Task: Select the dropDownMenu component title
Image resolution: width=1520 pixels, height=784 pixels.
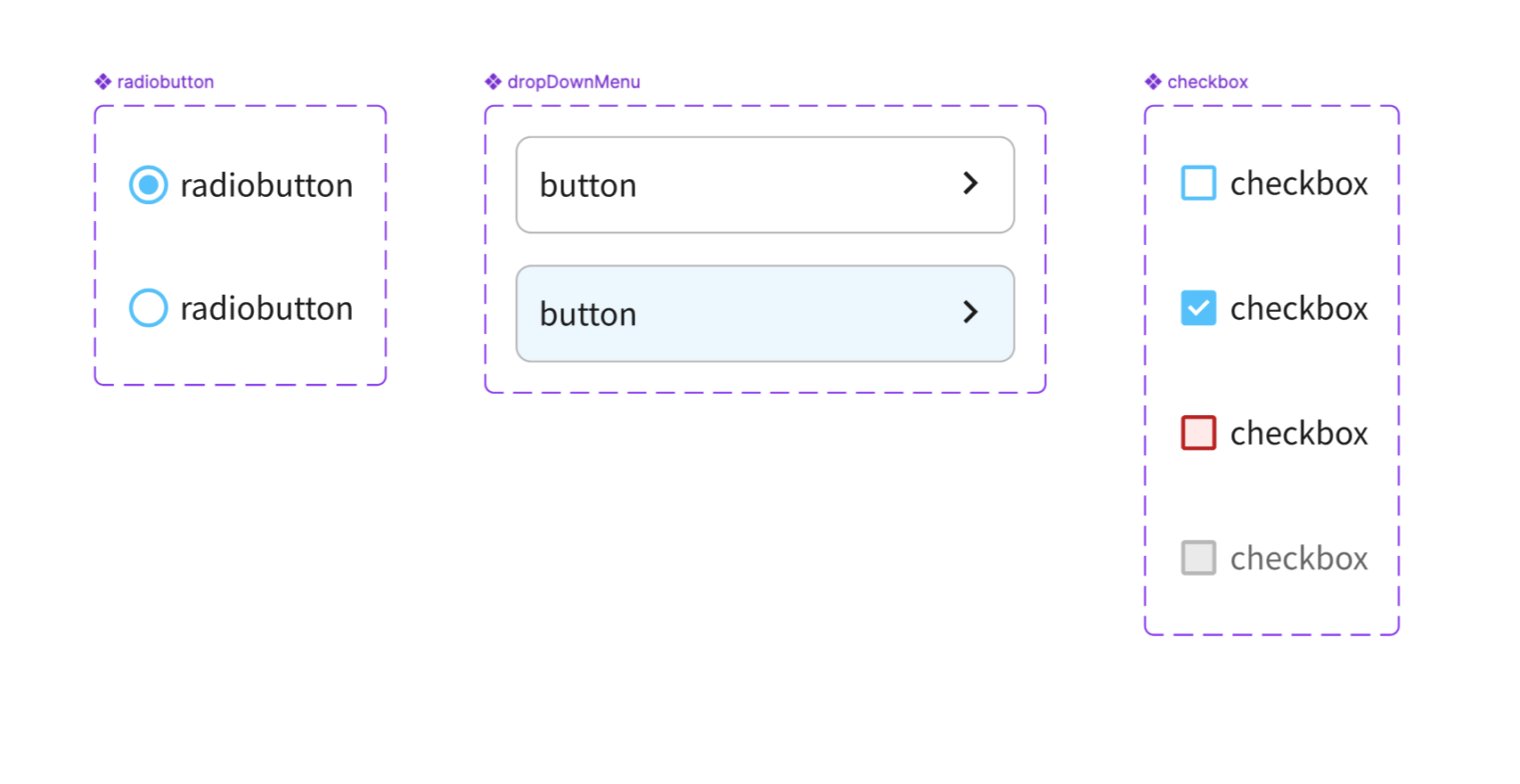Action: coord(574,82)
